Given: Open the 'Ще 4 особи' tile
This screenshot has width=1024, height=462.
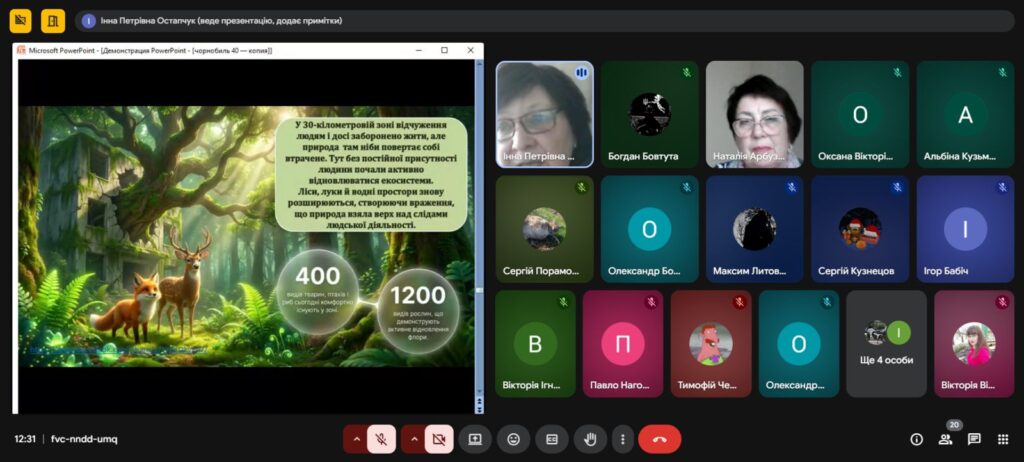Looking at the screenshot, I should pos(885,343).
